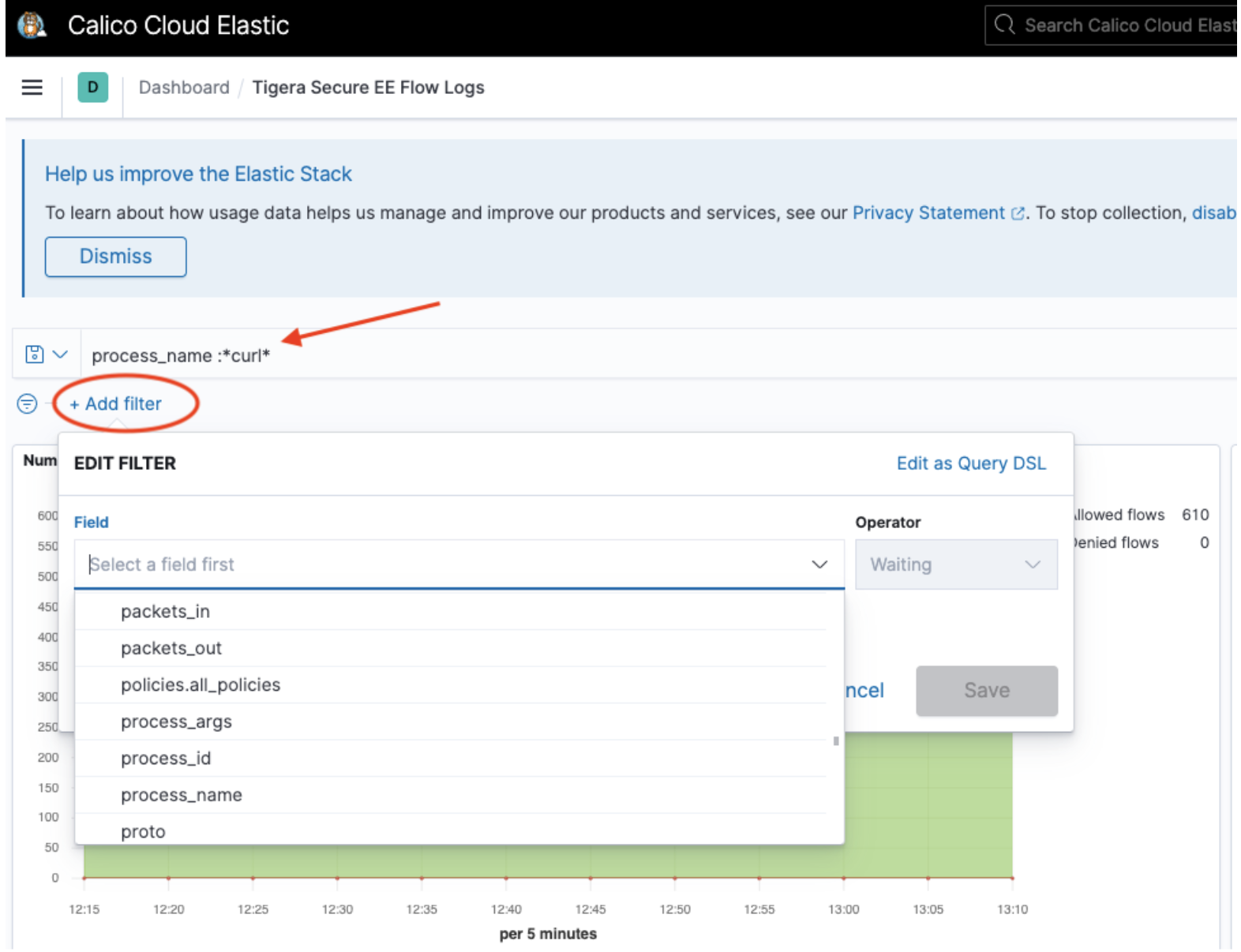Select packets_in from the field list

[165, 611]
